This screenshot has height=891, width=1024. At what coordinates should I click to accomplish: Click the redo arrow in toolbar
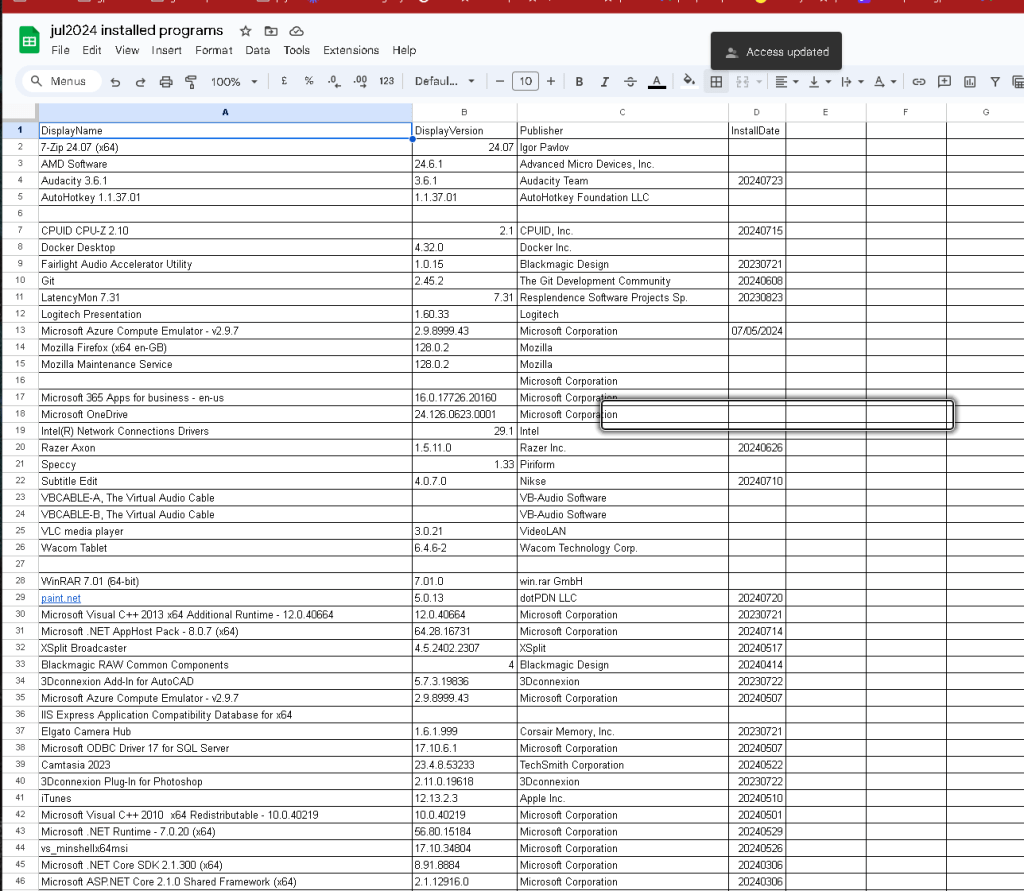click(x=140, y=82)
